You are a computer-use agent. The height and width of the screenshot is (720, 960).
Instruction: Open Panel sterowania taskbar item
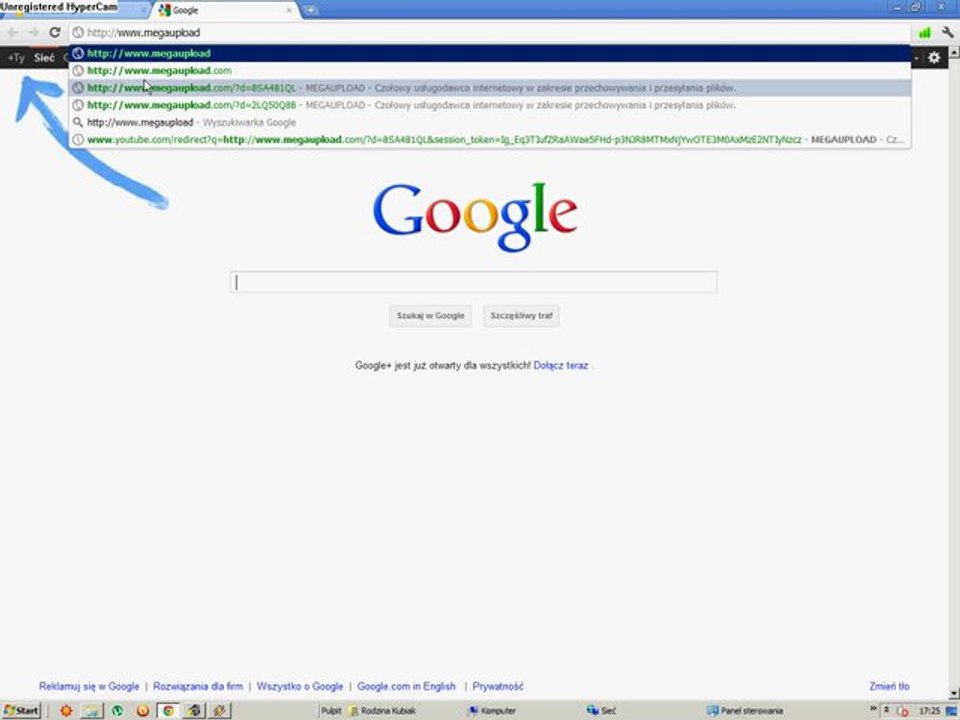click(x=744, y=710)
